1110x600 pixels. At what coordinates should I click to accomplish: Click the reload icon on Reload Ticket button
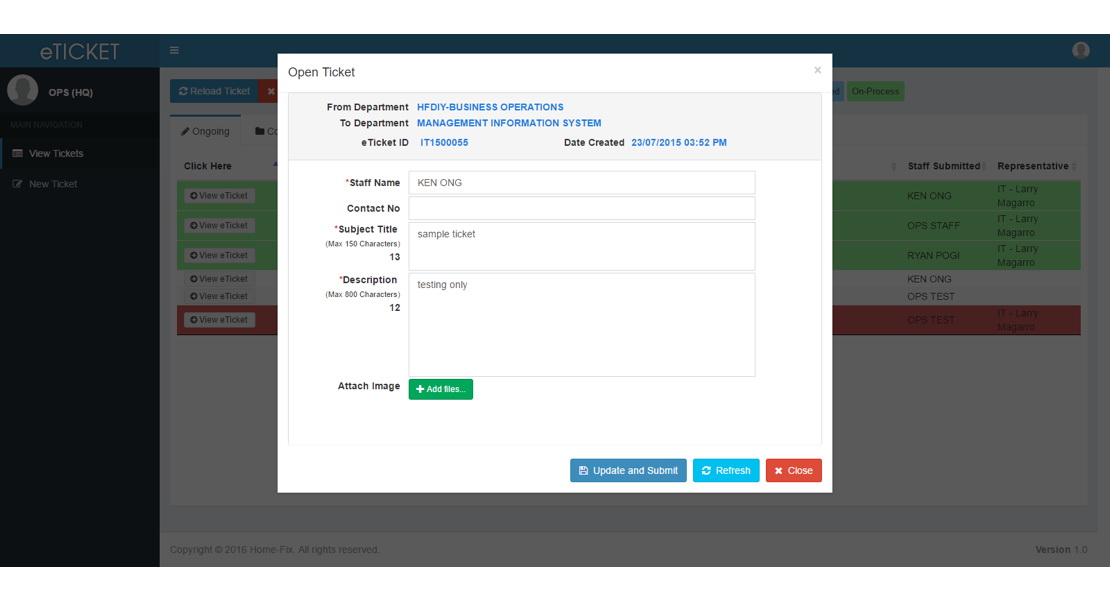185,90
